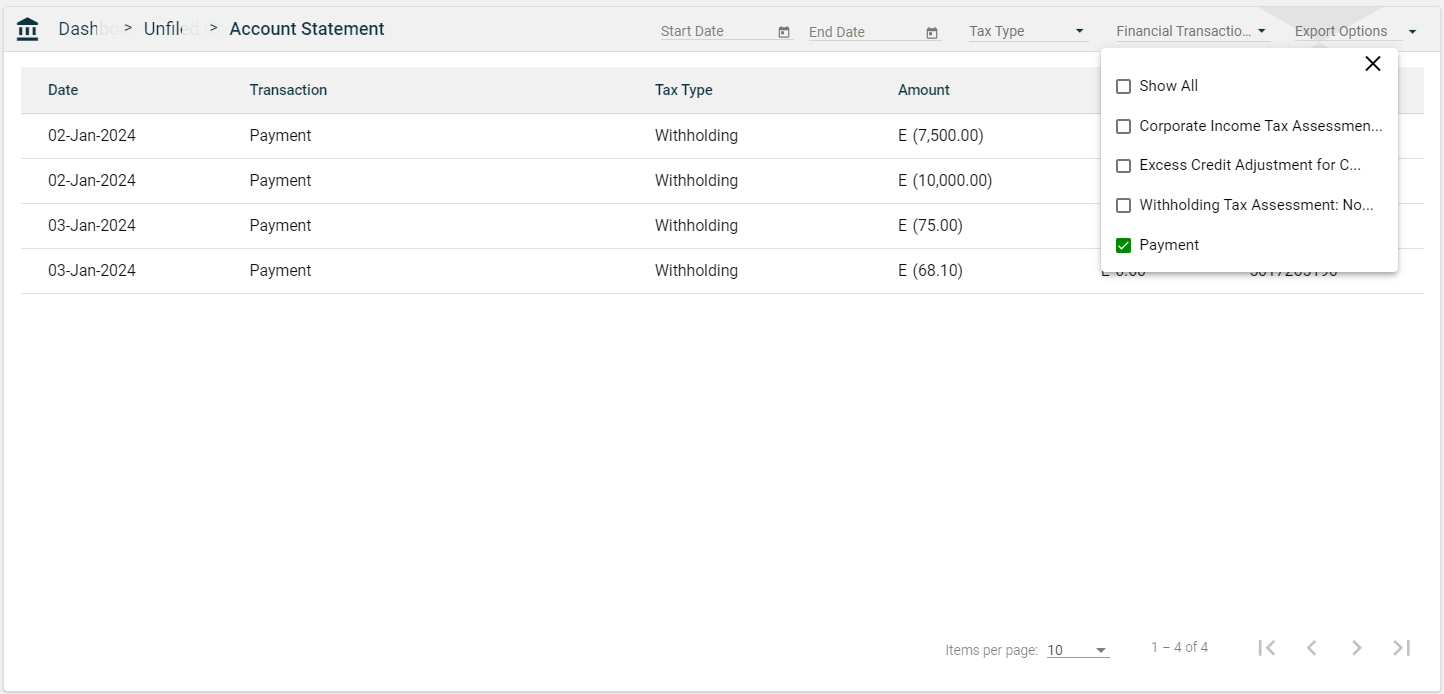Go to the first page of results
Image resolution: width=1444 pixels, height=694 pixels.
(x=1267, y=648)
